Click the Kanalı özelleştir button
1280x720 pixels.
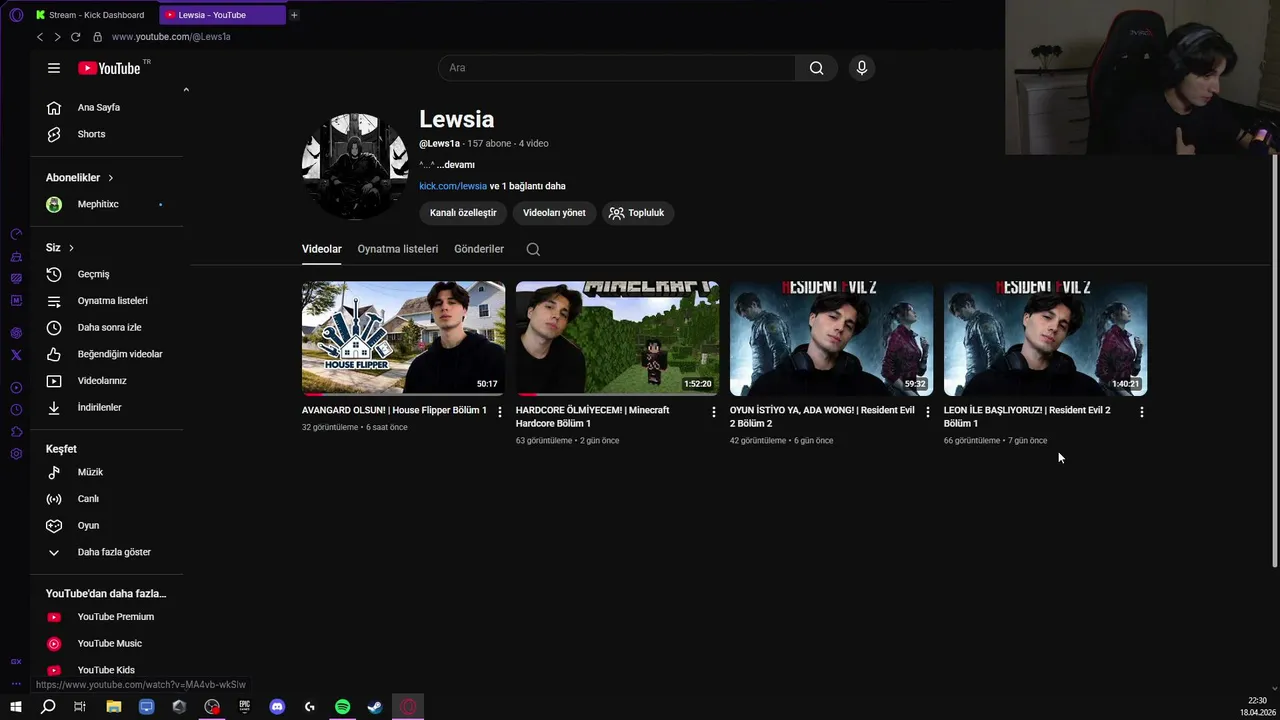click(x=463, y=213)
